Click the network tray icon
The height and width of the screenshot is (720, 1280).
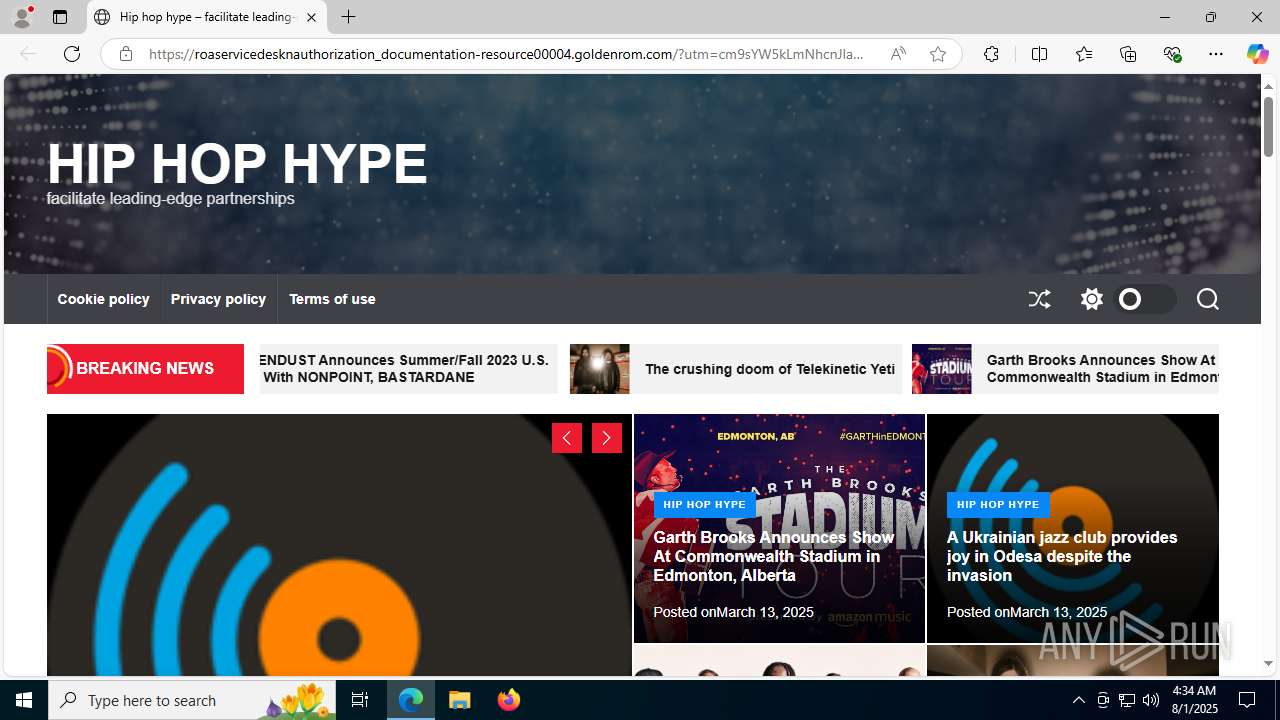pyautogui.click(x=1127, y=700)
